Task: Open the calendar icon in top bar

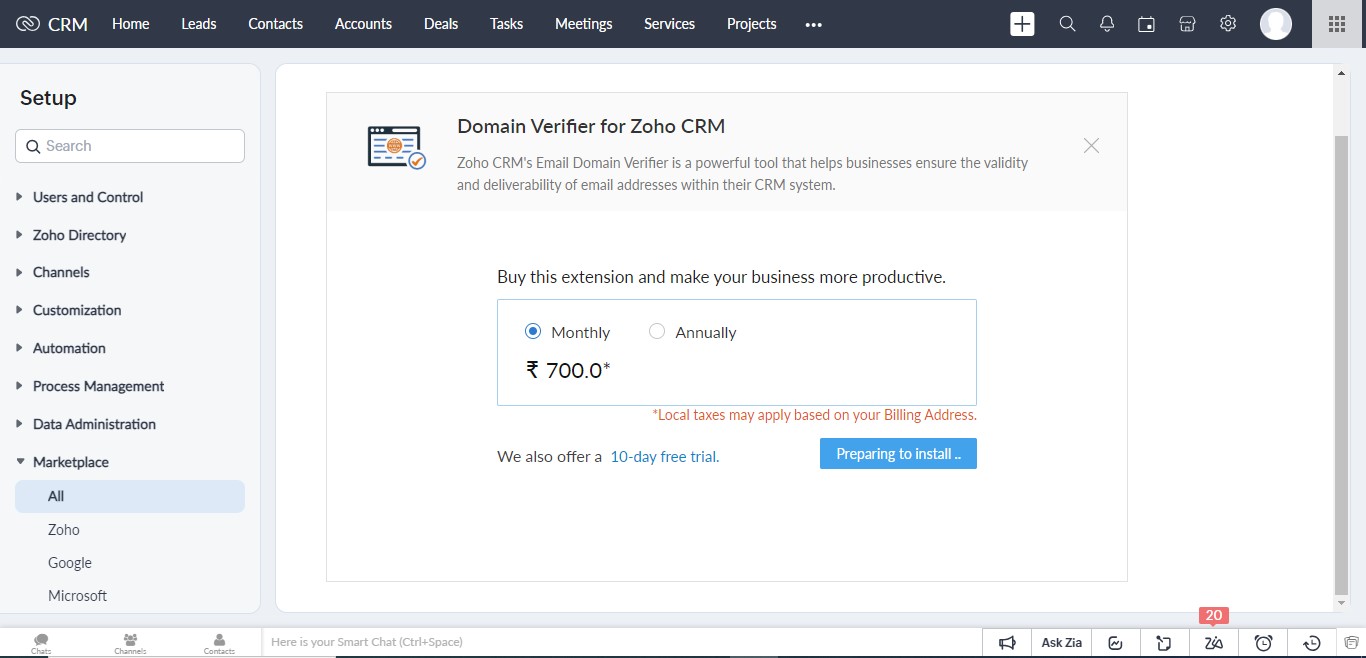Action: (x=1147, y=24)
